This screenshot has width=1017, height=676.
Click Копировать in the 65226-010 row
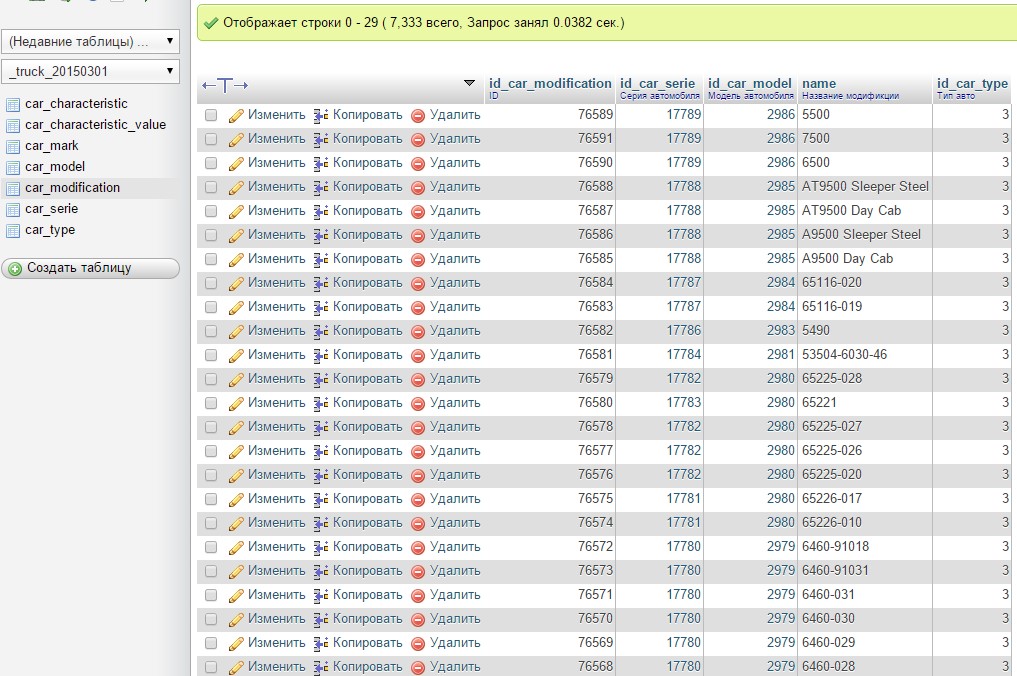click(x=367, y=523)
